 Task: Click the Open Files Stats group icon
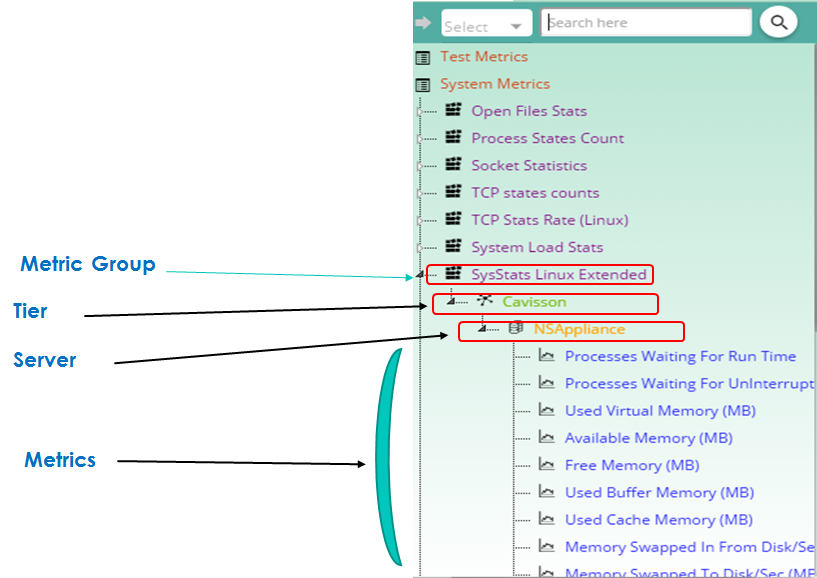click(453, 111)
